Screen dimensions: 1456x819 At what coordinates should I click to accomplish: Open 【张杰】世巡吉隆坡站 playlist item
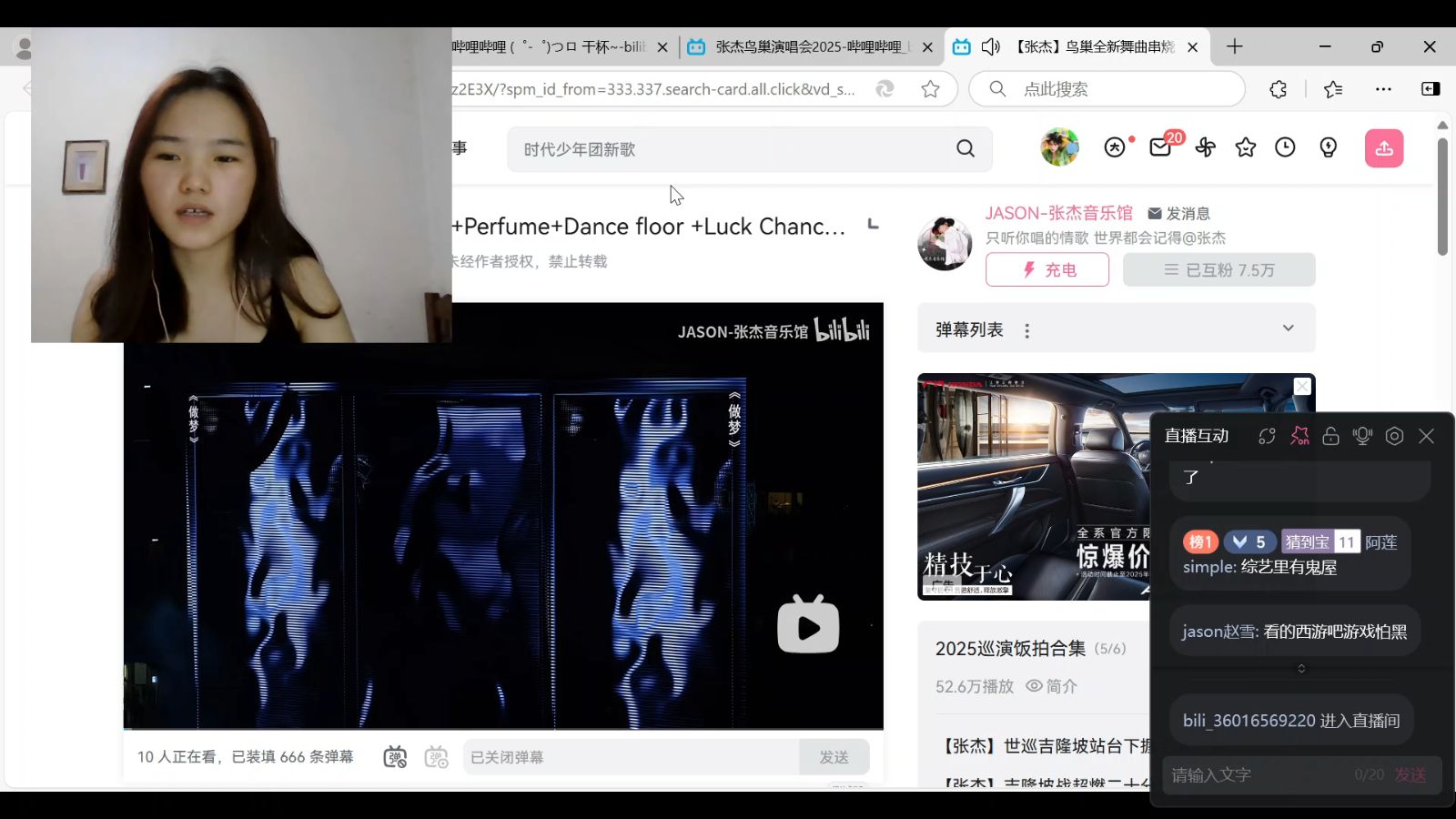click(x=1046, y=746)
